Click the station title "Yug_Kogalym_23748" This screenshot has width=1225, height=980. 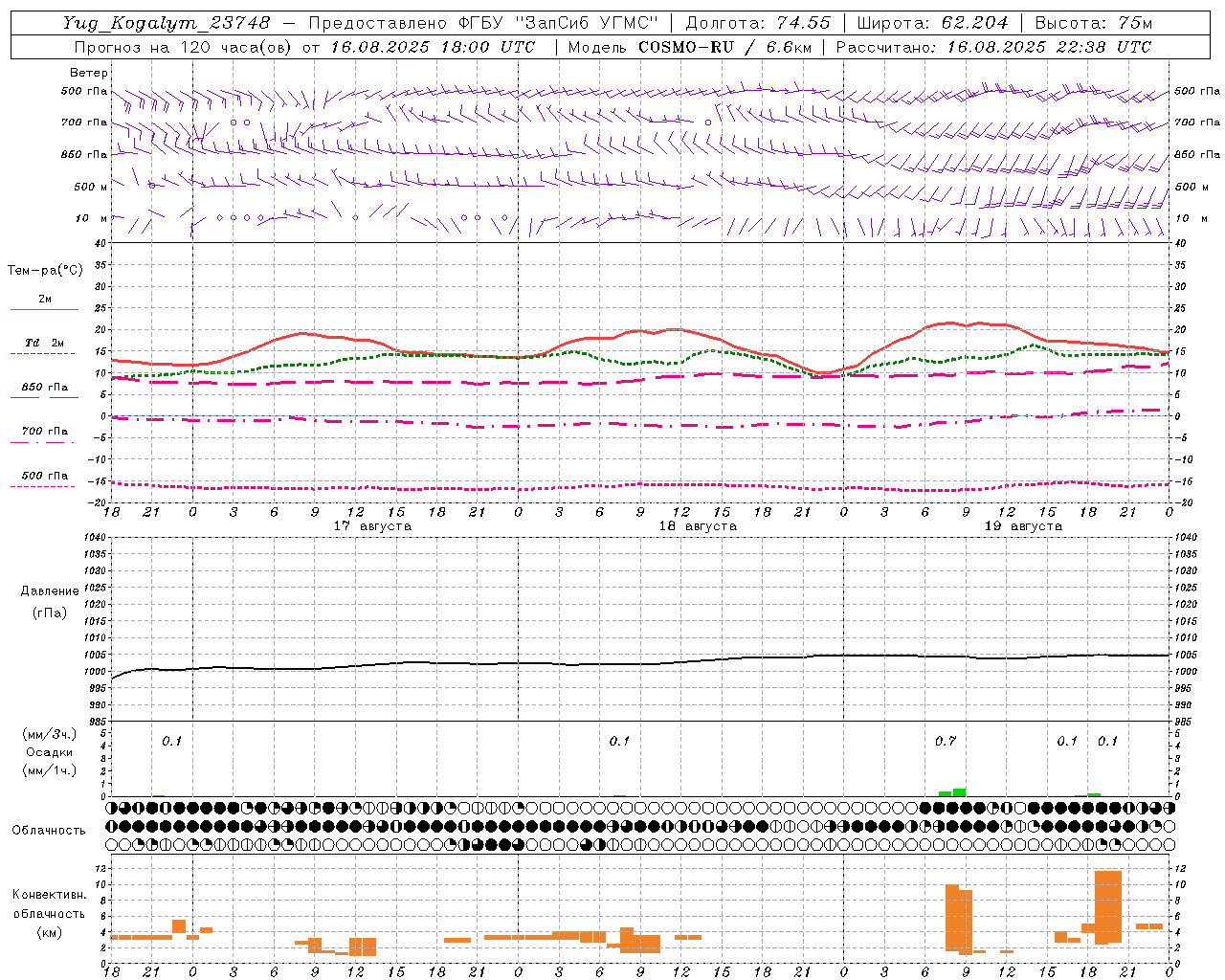167,23
